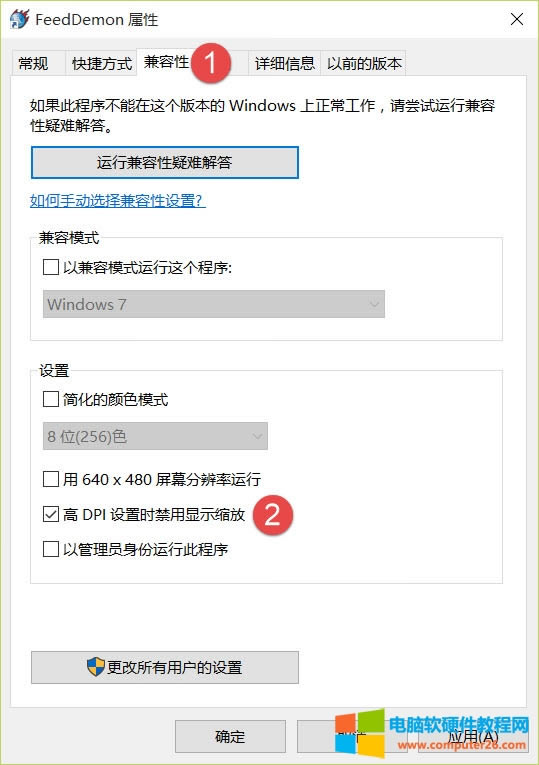This screenshot has width=539, height=765.
Task: Click the shield icon on change all users button
Action: pos(96,666)
